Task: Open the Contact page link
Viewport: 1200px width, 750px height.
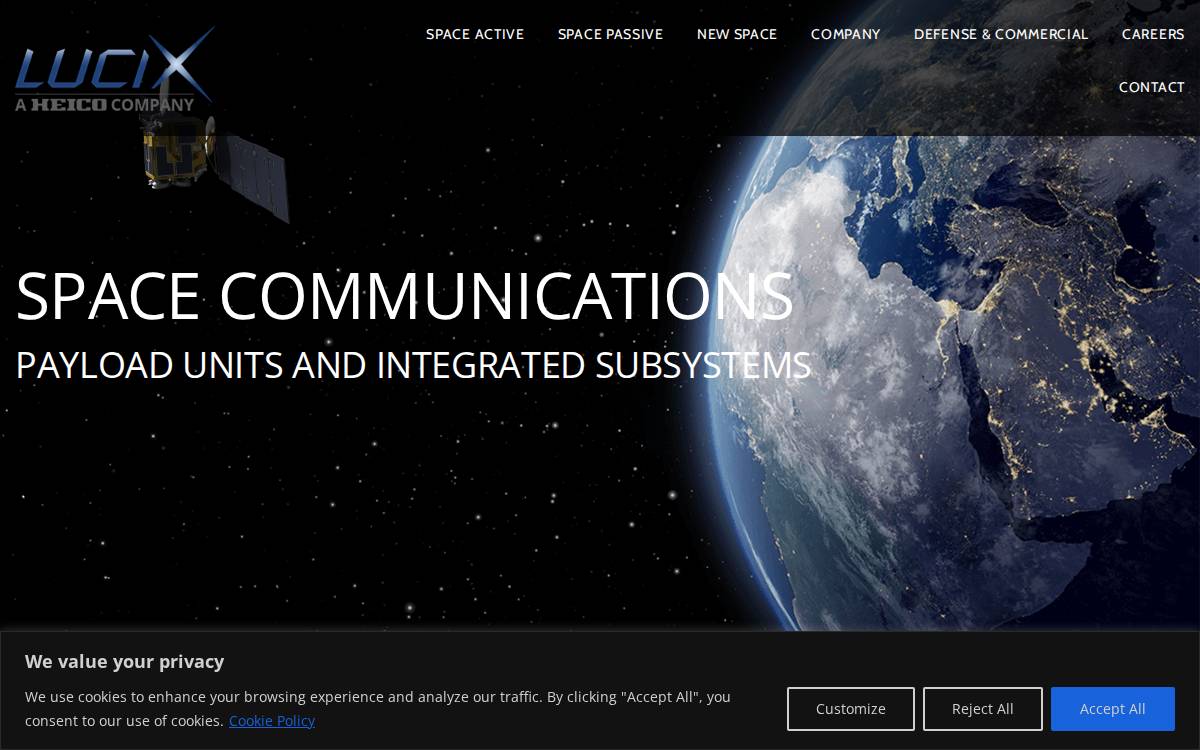Action: coord(1152,87)
